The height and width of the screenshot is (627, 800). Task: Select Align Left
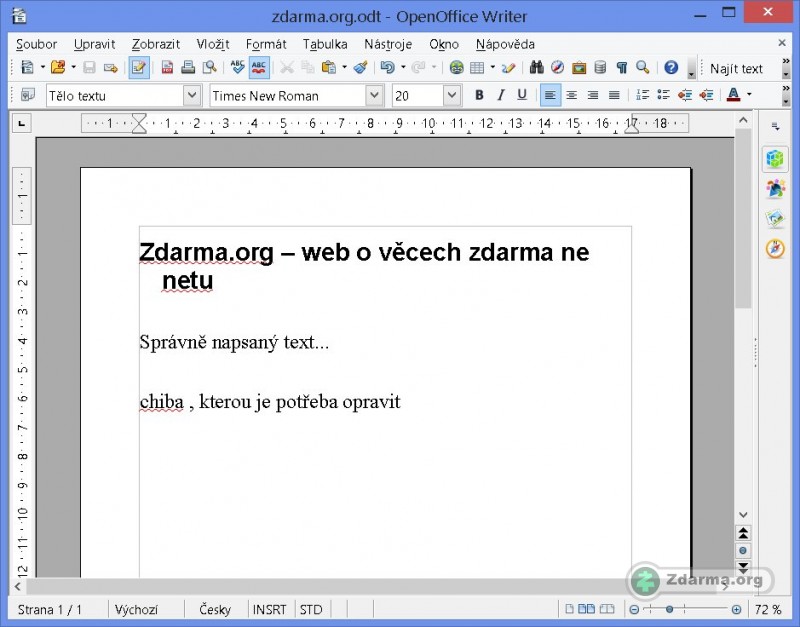550,95
